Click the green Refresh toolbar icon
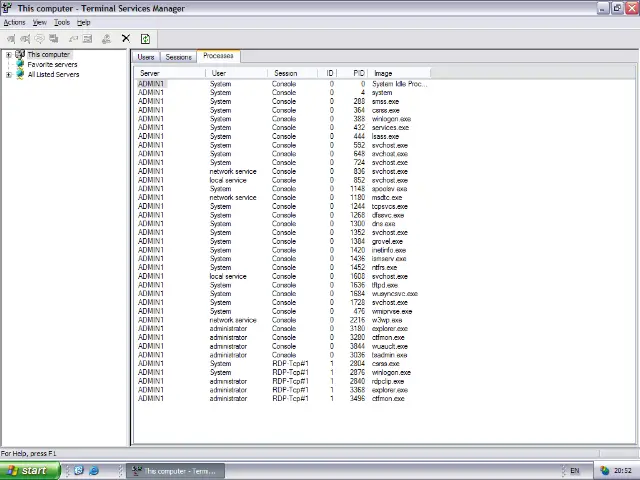The image size is (640, 480). point(145,39)
